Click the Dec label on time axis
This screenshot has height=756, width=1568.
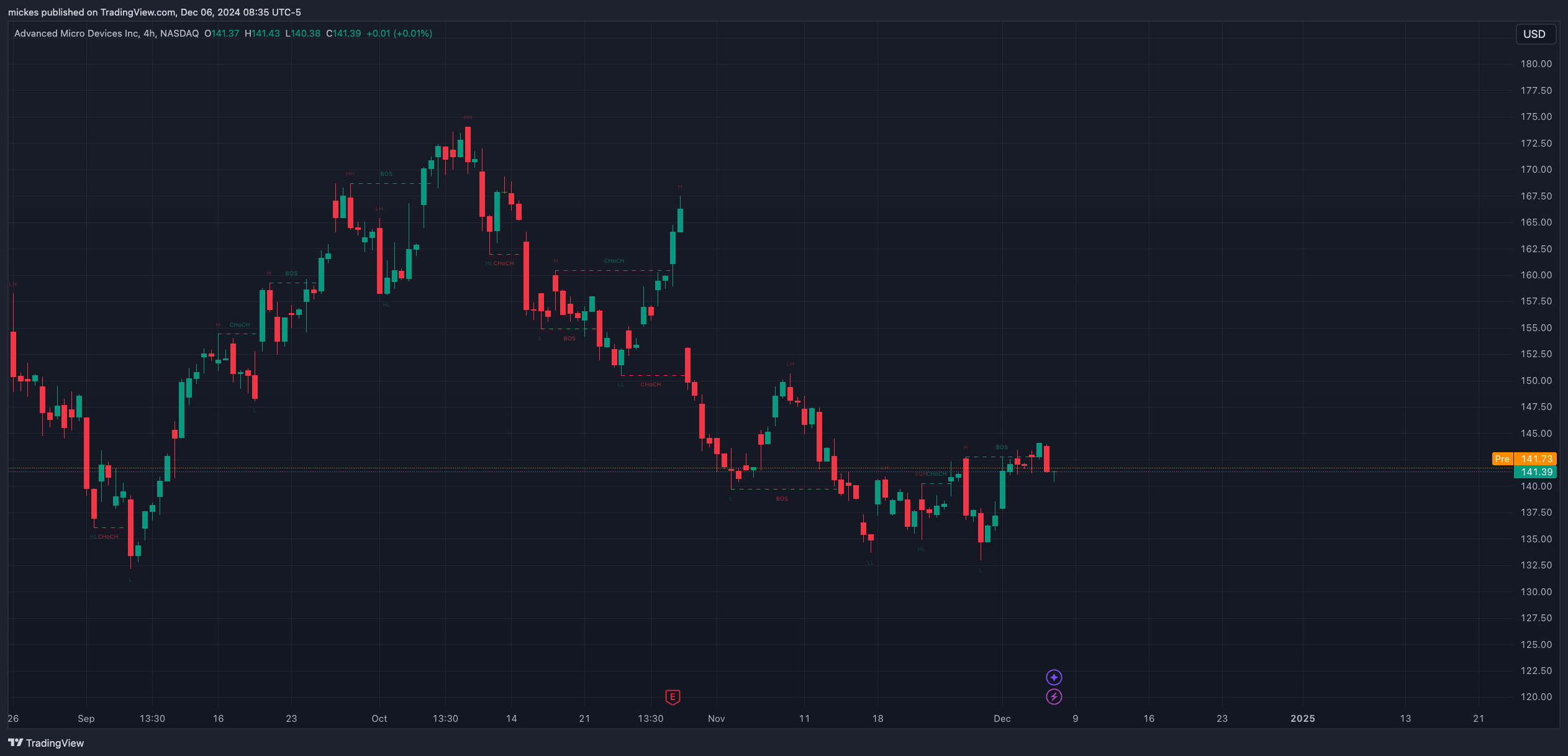(x=1002, y=719)
